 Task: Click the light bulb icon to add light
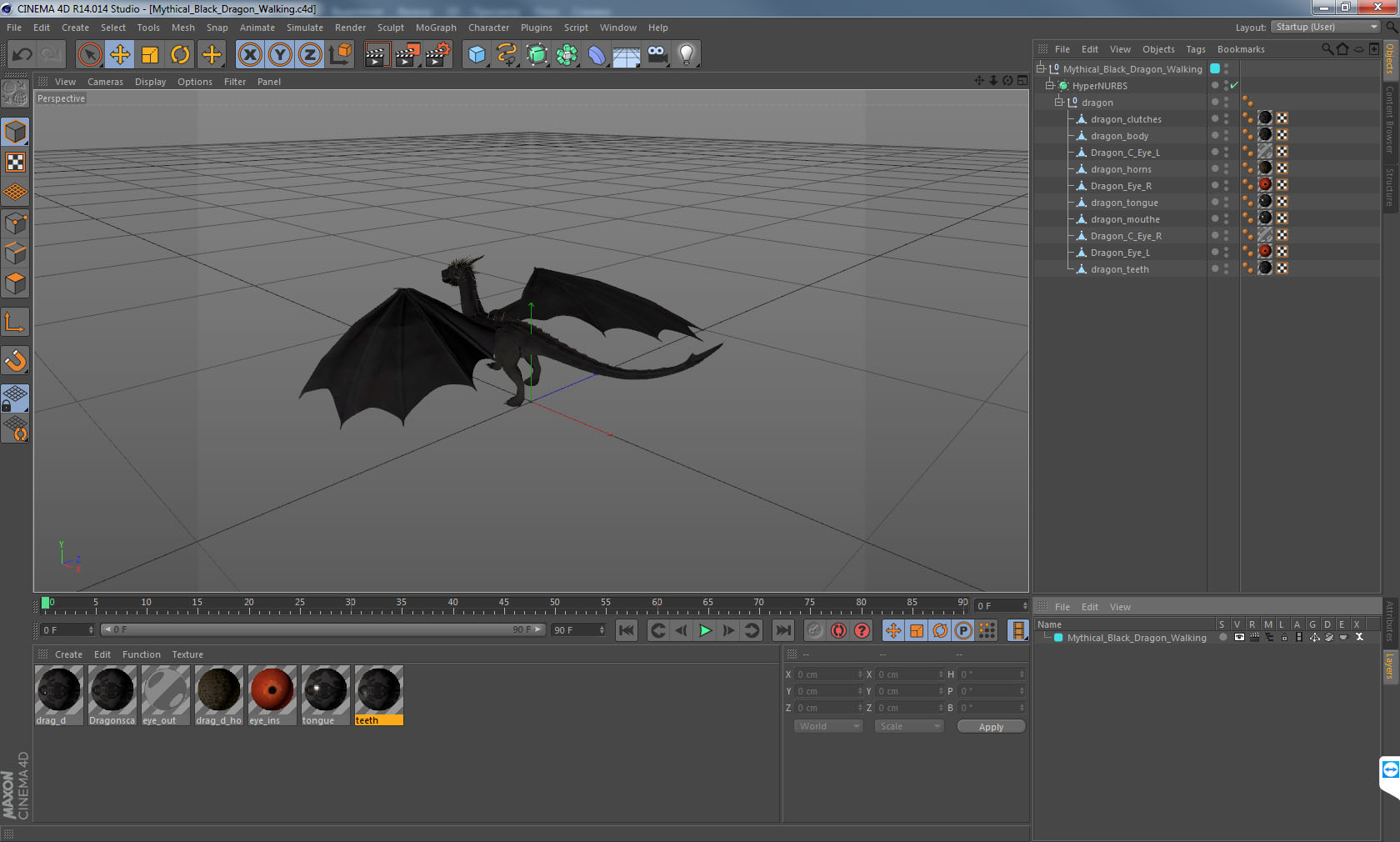tap(686, 55)
